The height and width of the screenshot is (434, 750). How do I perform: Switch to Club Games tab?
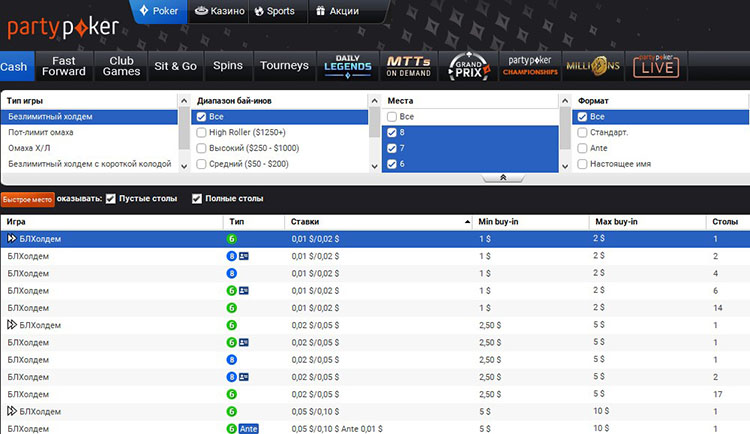tap(121, 66)
